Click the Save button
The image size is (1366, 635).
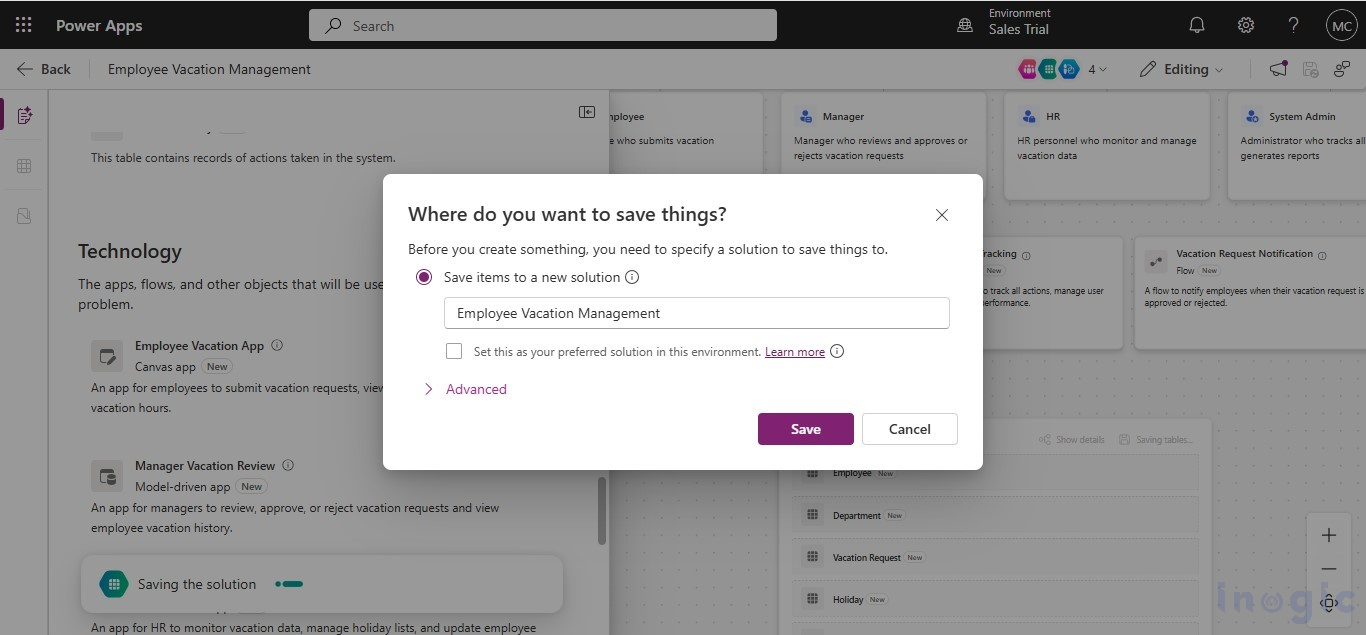806,429
